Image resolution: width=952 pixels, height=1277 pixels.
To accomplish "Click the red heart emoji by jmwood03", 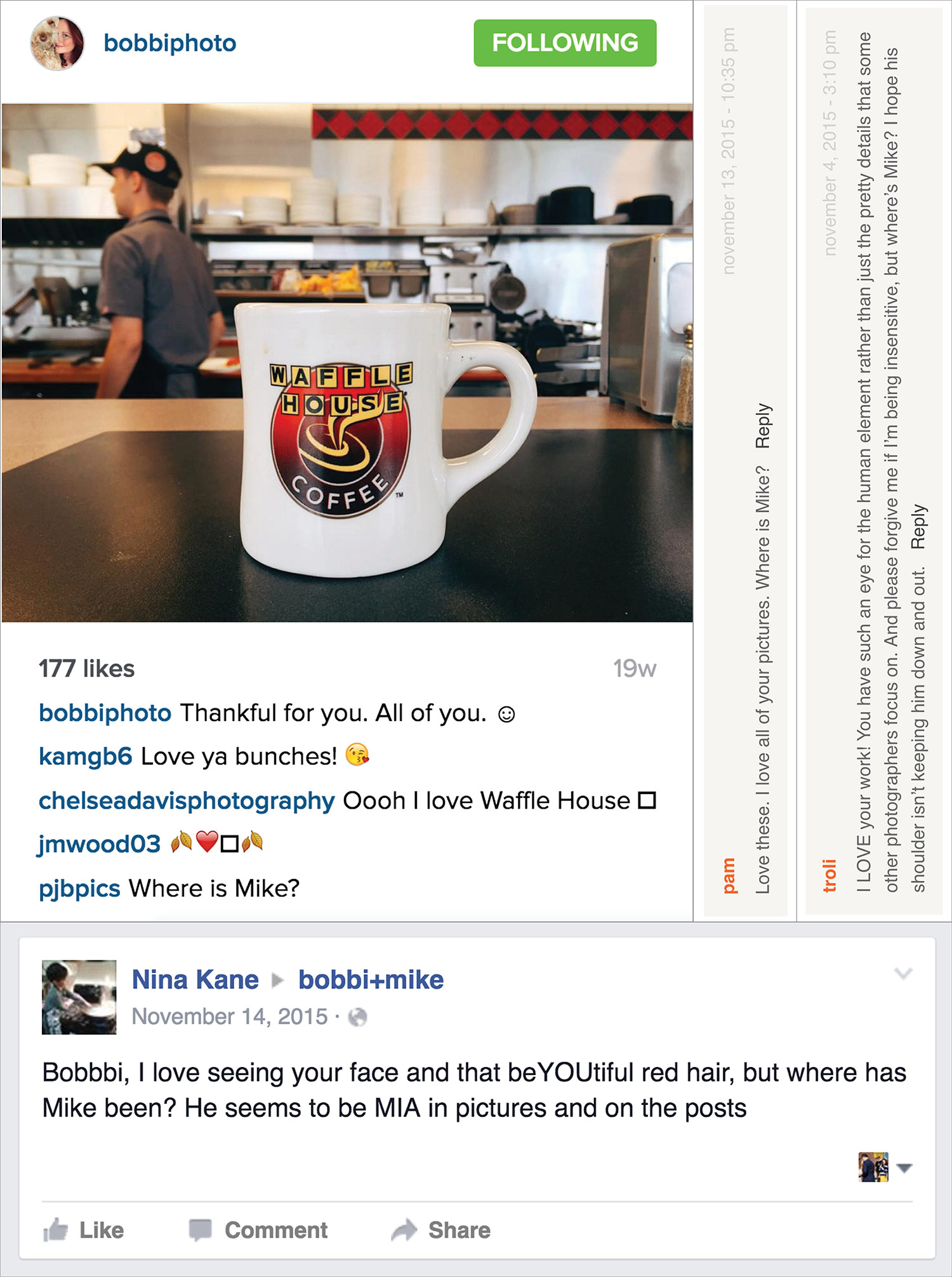I will pyautogui.click(x=207, y=842).
